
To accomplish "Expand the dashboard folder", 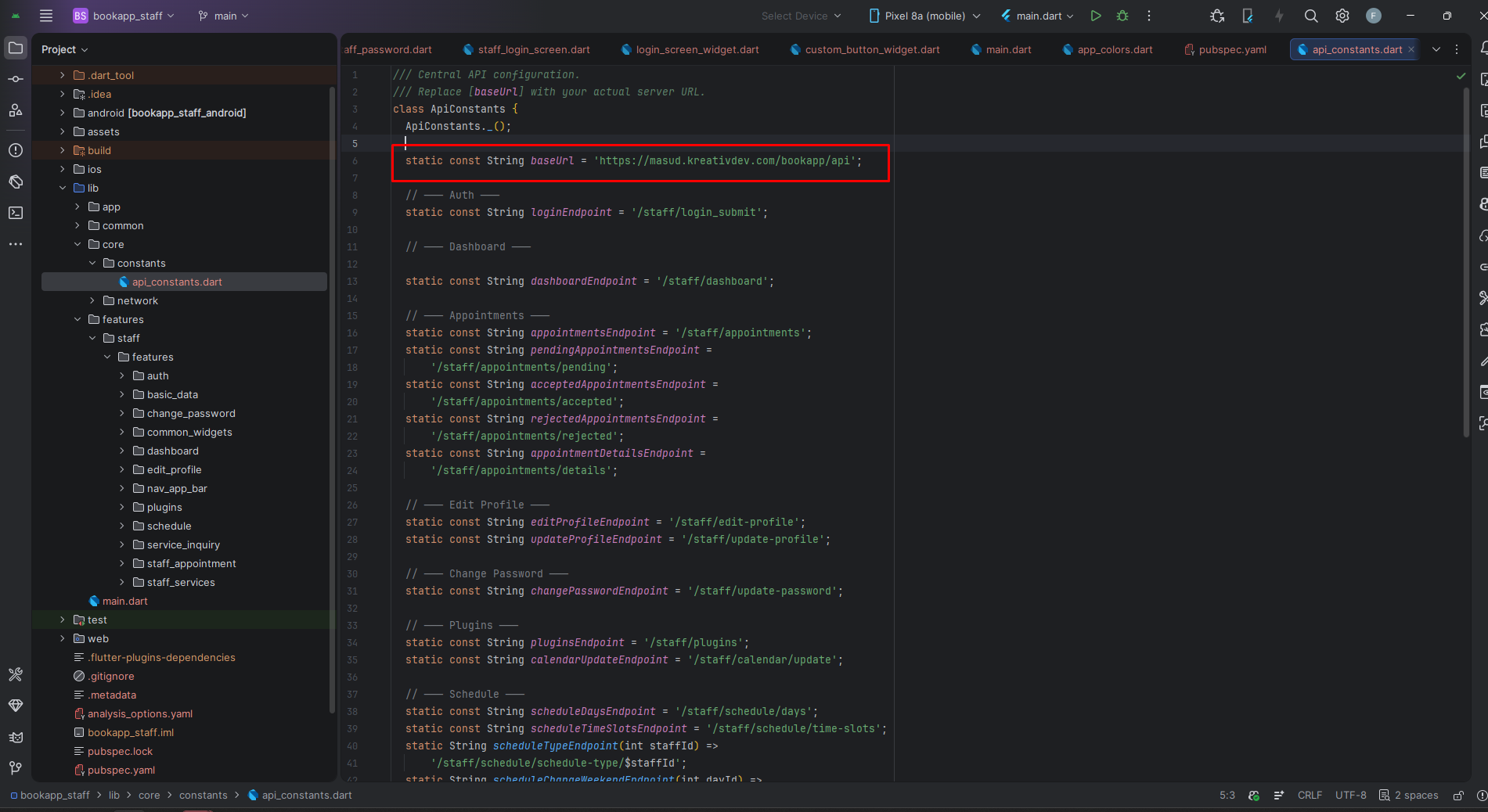I will click(x=122, y=451).
